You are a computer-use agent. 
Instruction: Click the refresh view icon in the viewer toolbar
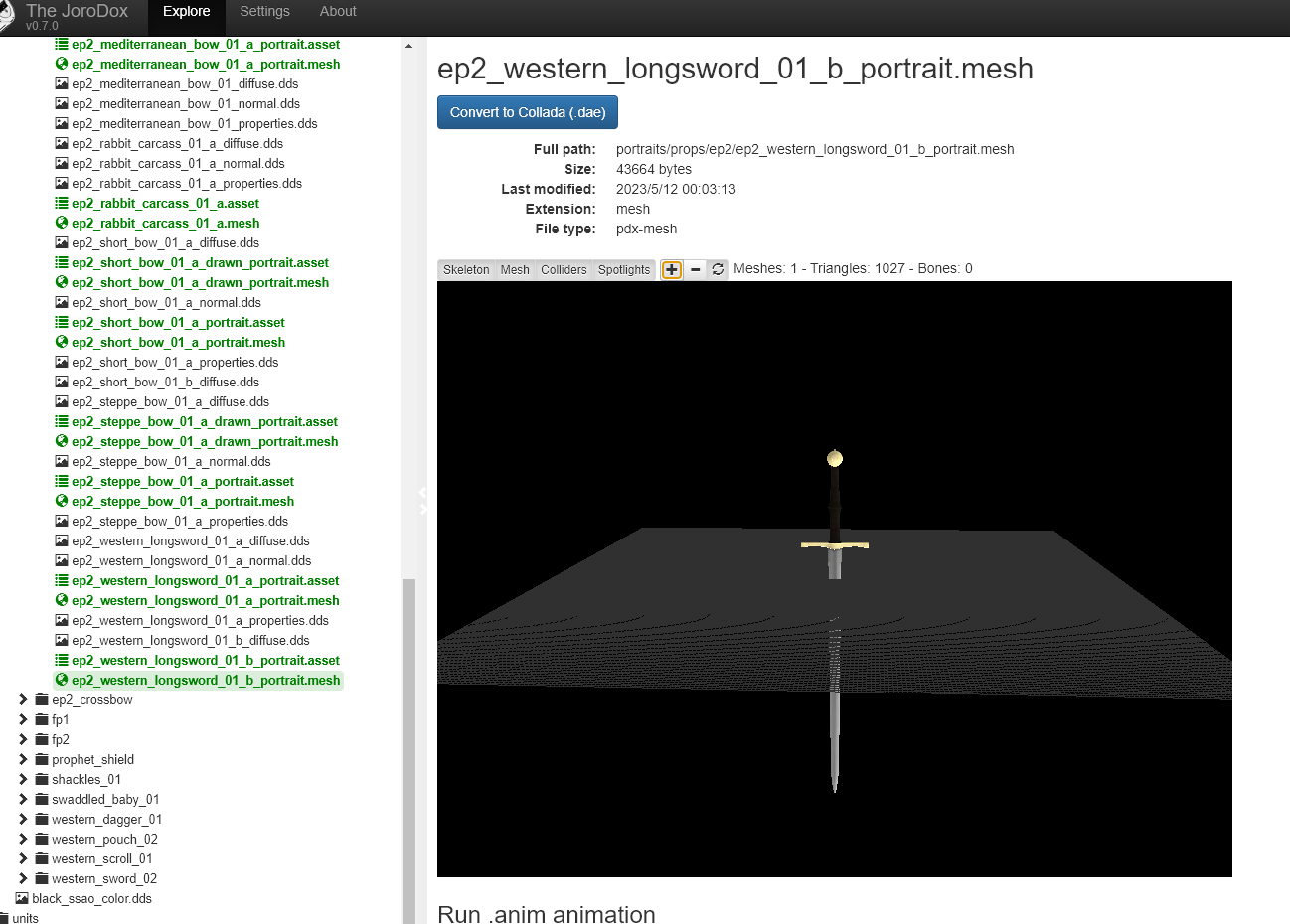point(718,269)
